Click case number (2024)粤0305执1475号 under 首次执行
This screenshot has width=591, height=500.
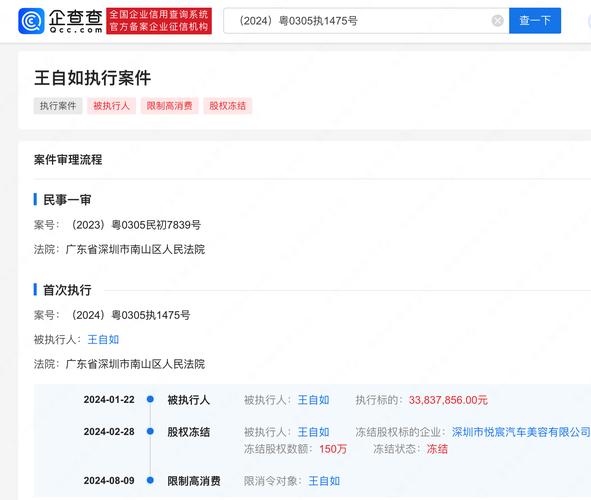130,315
